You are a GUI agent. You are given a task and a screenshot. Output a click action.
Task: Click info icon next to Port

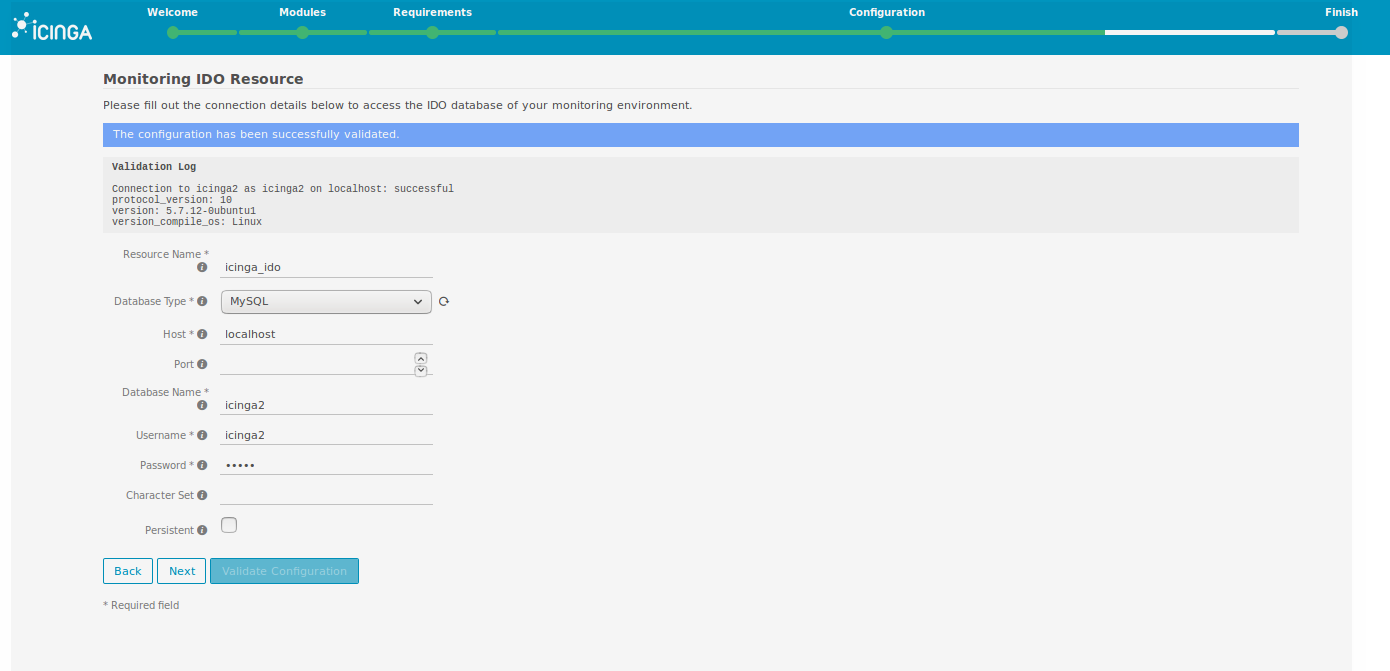[x=202, y=365]
